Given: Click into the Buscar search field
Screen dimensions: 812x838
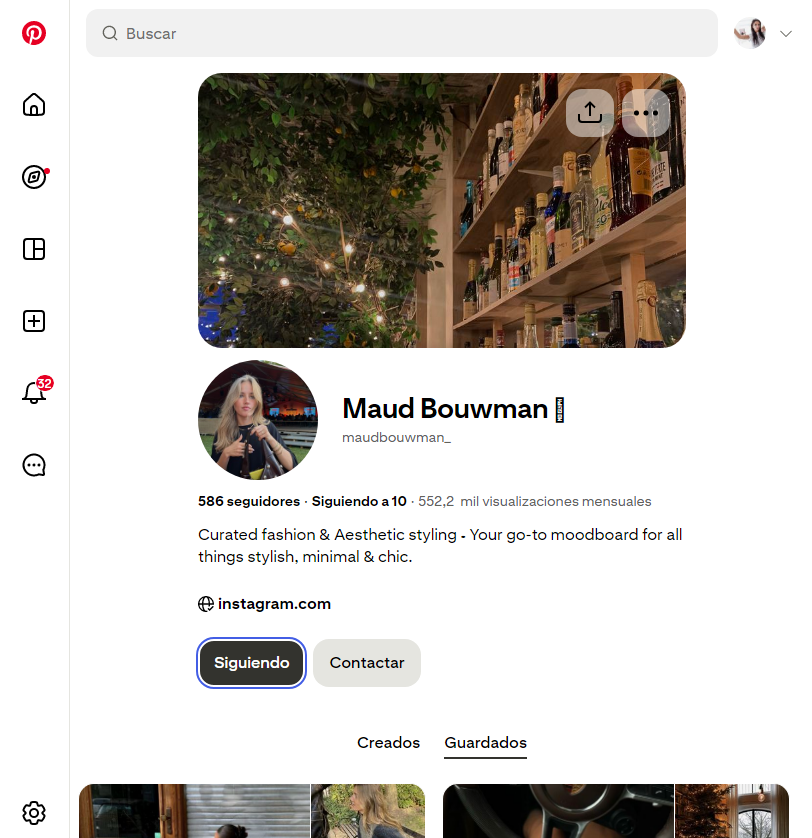Looking at the screenshot, I should [402, 33].
